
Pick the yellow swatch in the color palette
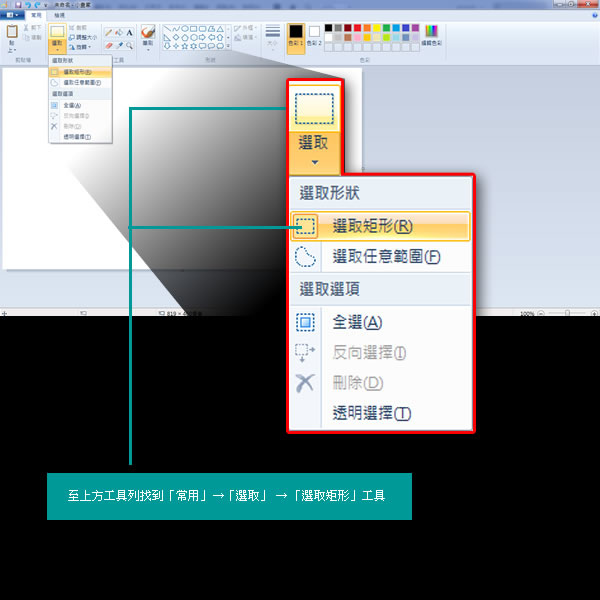point(377,28)
